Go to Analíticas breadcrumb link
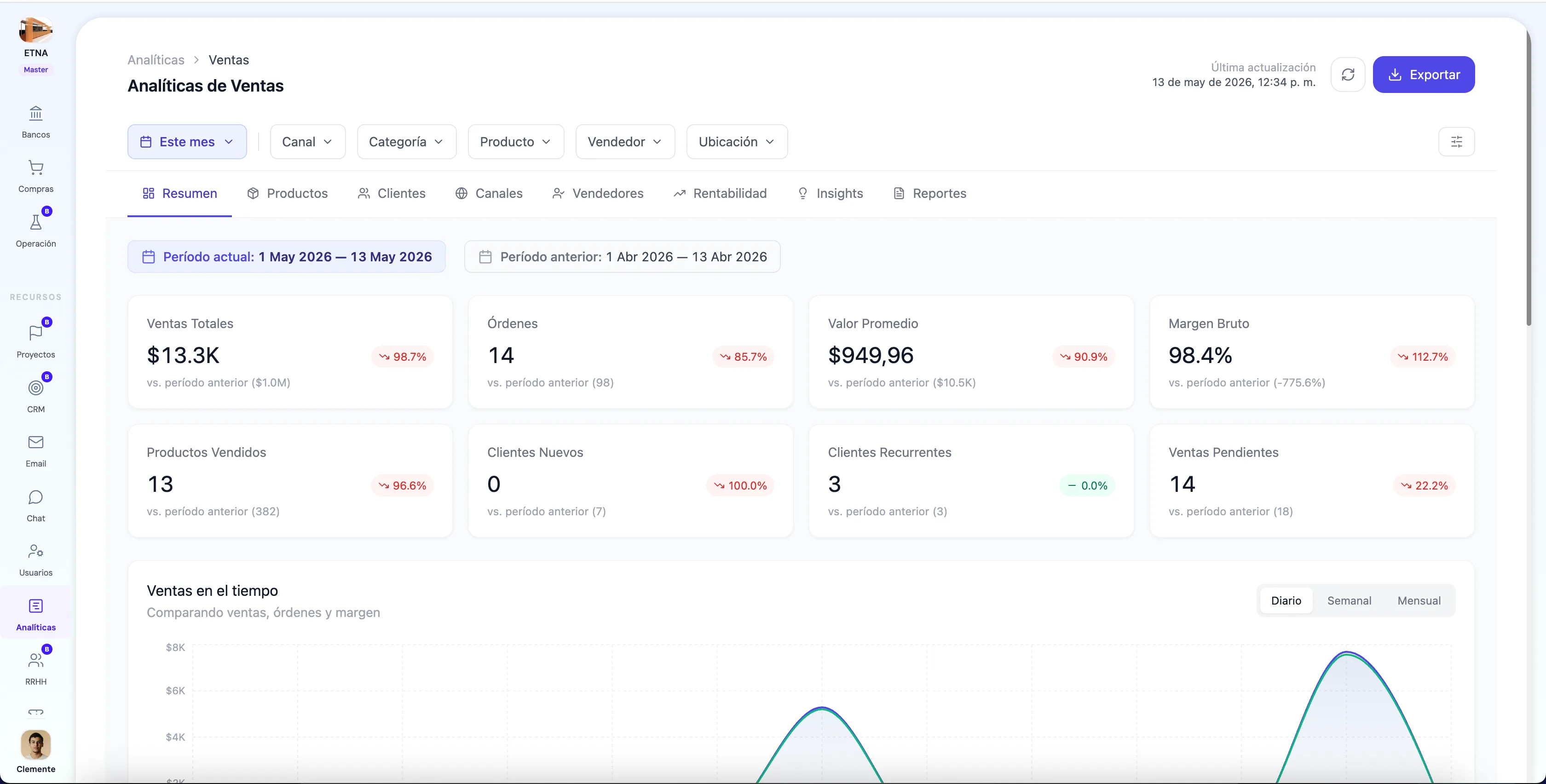 156,60
